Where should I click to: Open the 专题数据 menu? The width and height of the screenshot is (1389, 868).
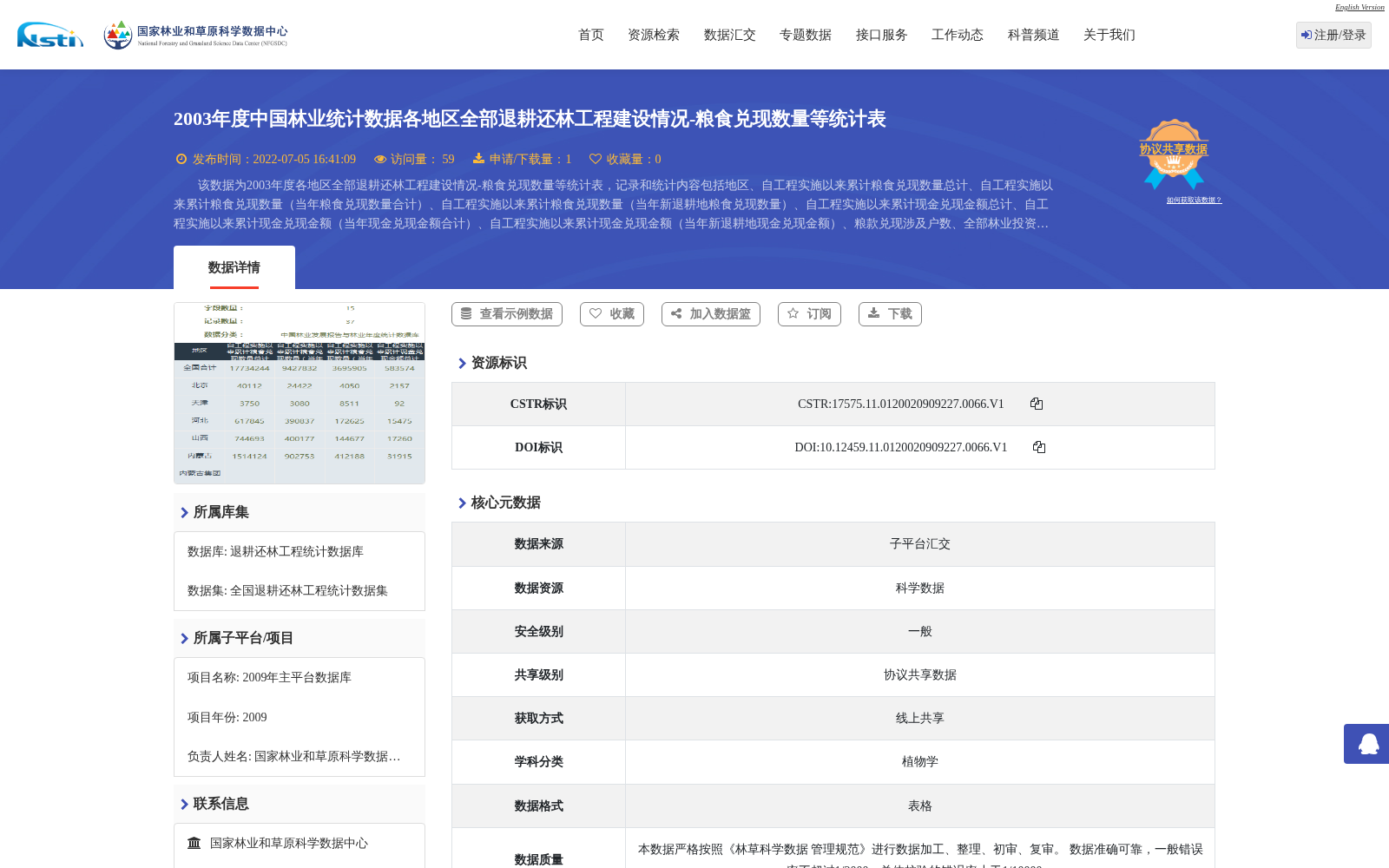tap(806, 35)
